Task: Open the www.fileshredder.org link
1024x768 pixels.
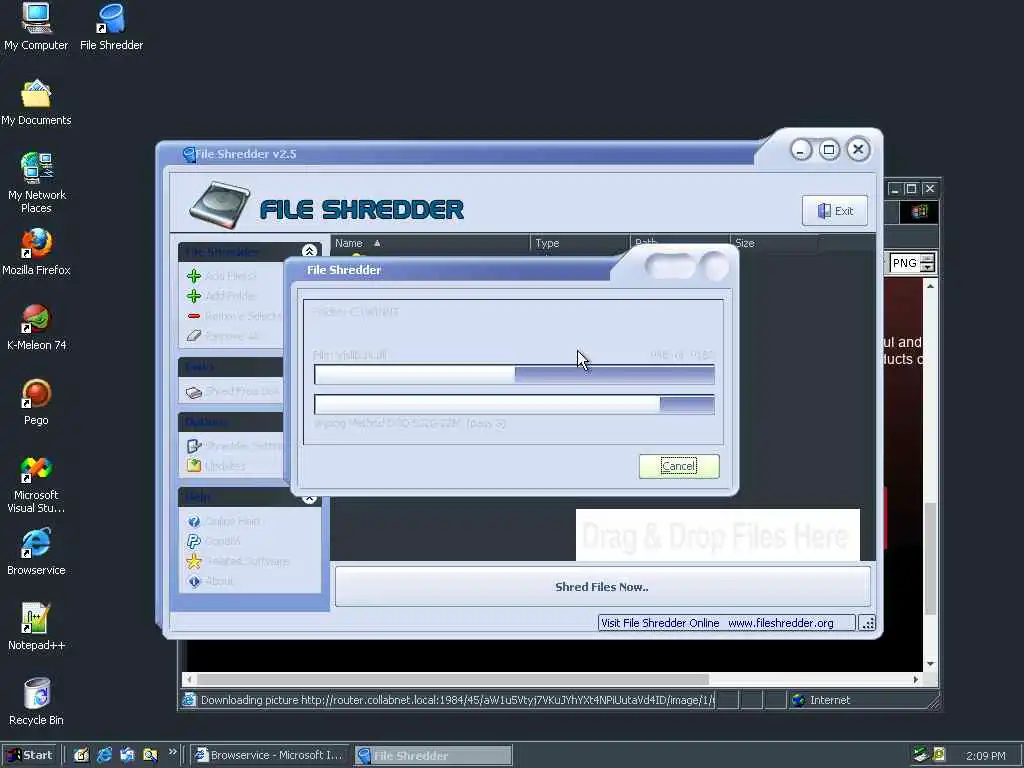Action: click(780, 623)
